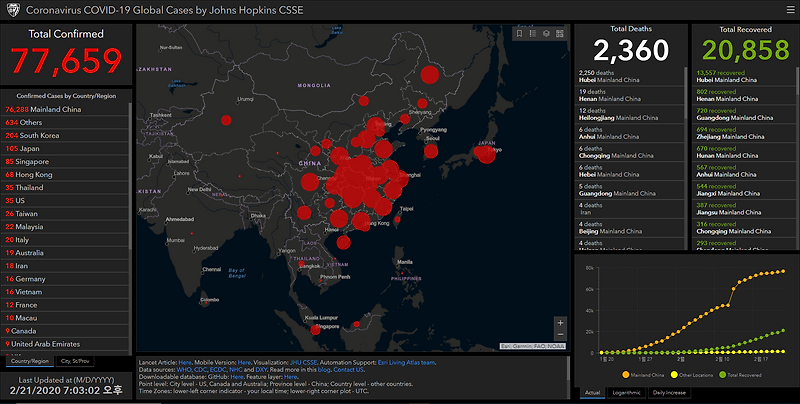
Task: Click the red case circle over Singapore
Action: pyautogui.click(x=315, y=330)
